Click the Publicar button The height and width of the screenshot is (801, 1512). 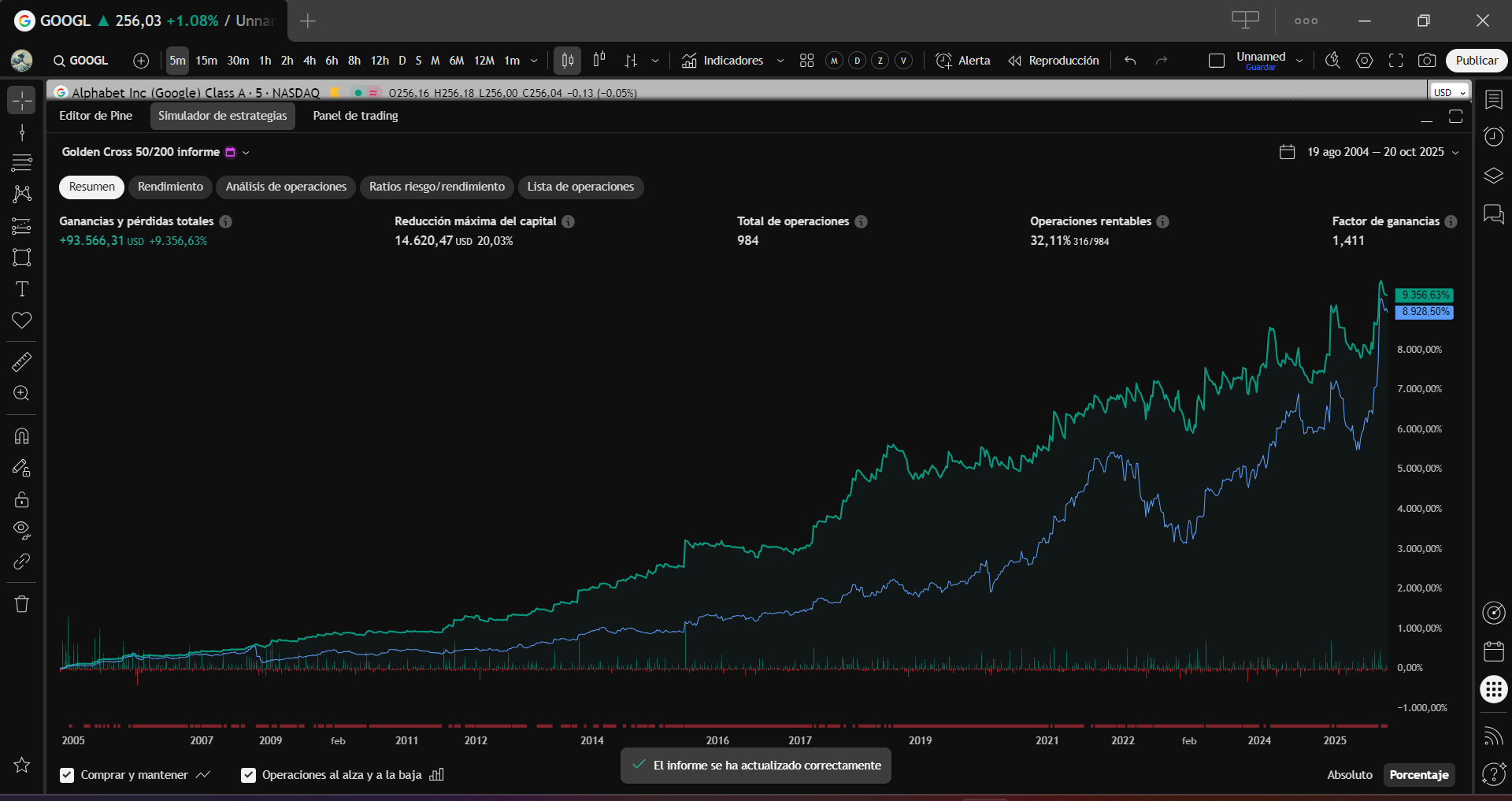click(x=1476, y=61)
